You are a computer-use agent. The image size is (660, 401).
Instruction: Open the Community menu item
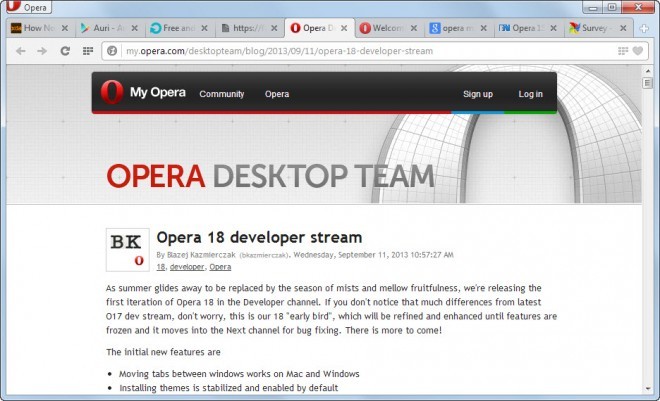(x=222, y=94)
